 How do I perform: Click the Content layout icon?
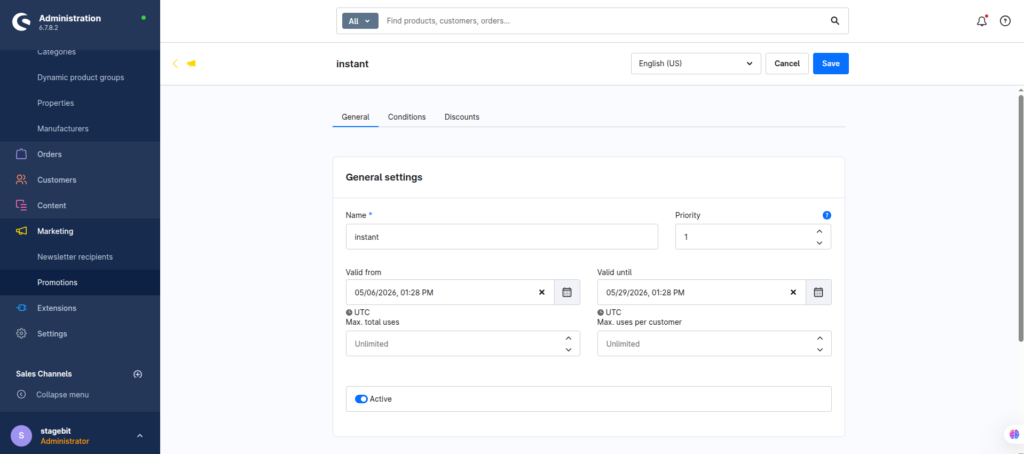22,205
